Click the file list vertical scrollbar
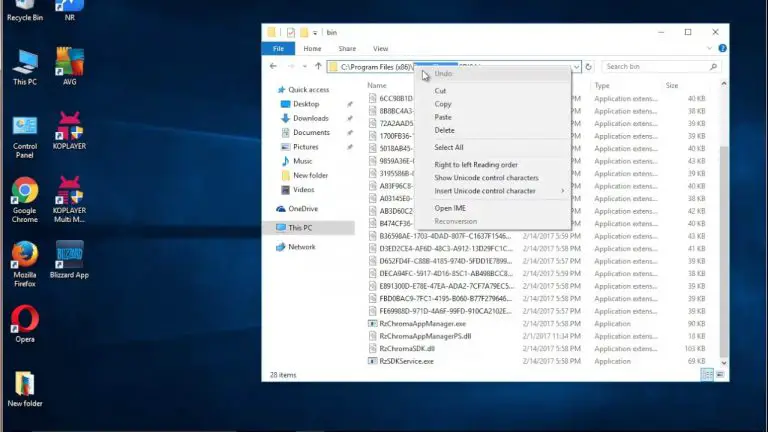Screen dimensions: 768x432 point(724,251)
